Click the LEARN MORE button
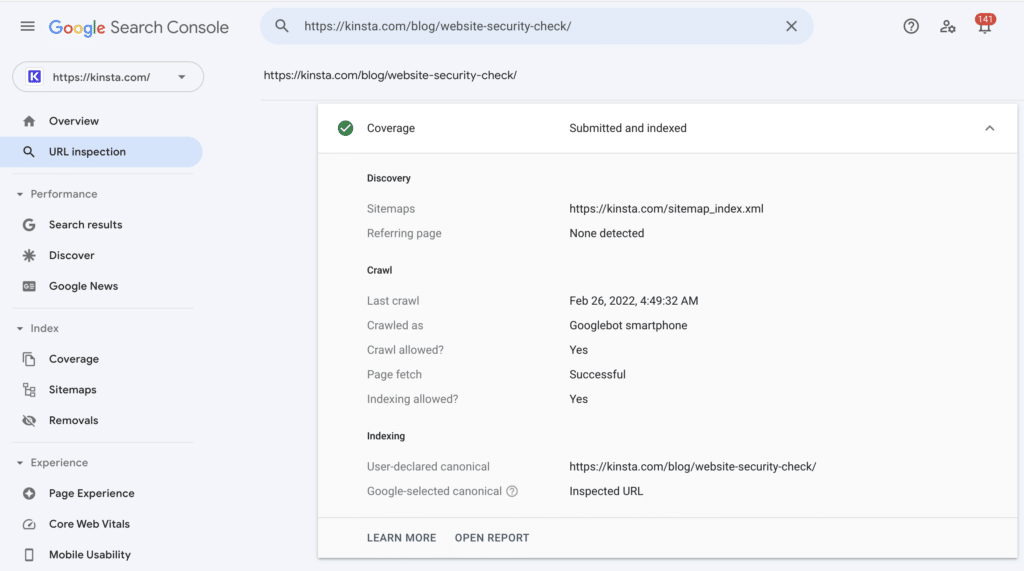The image size is (1024, 571). tap(401, 538)
